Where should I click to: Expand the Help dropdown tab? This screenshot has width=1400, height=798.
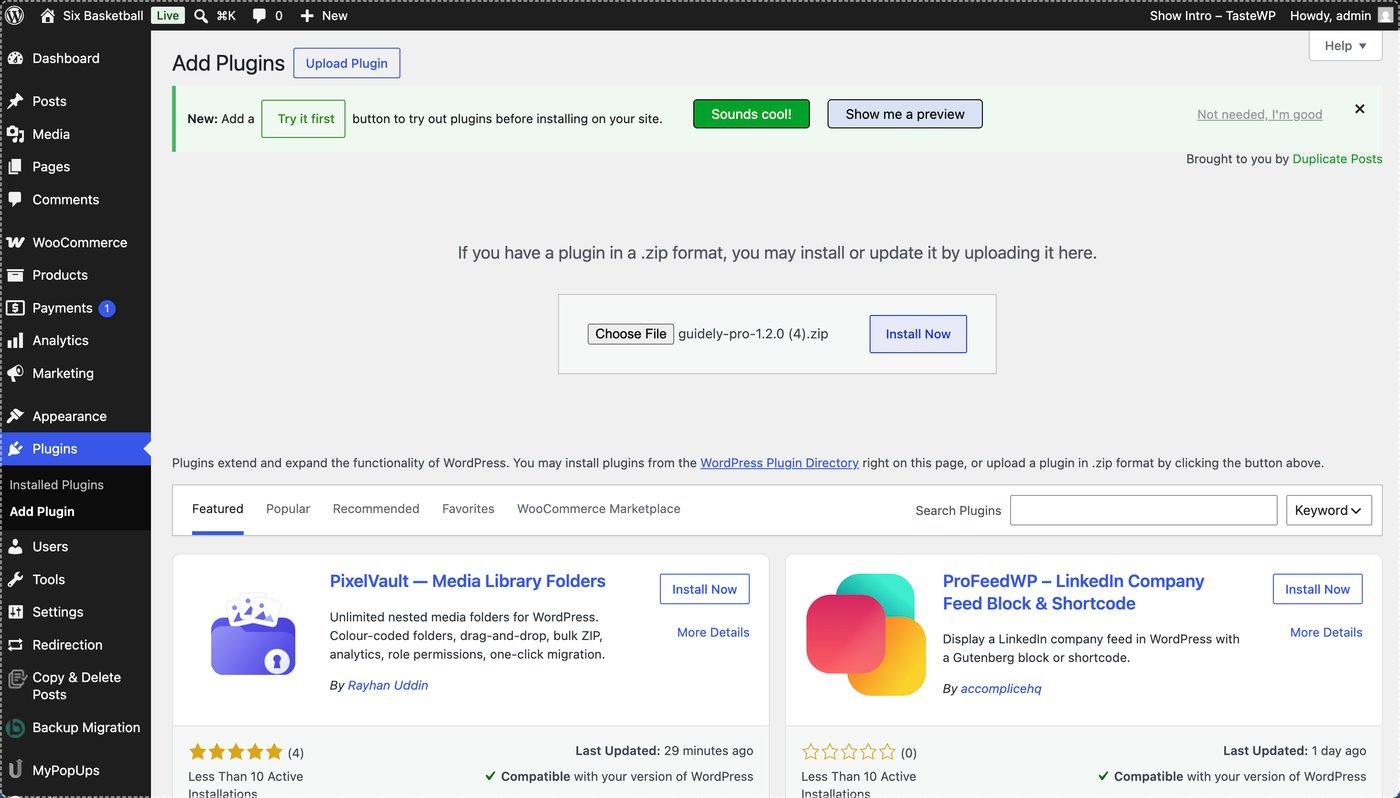1345,45
